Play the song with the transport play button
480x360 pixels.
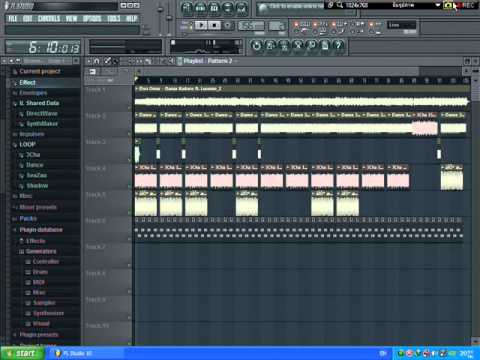click(201, 25)
